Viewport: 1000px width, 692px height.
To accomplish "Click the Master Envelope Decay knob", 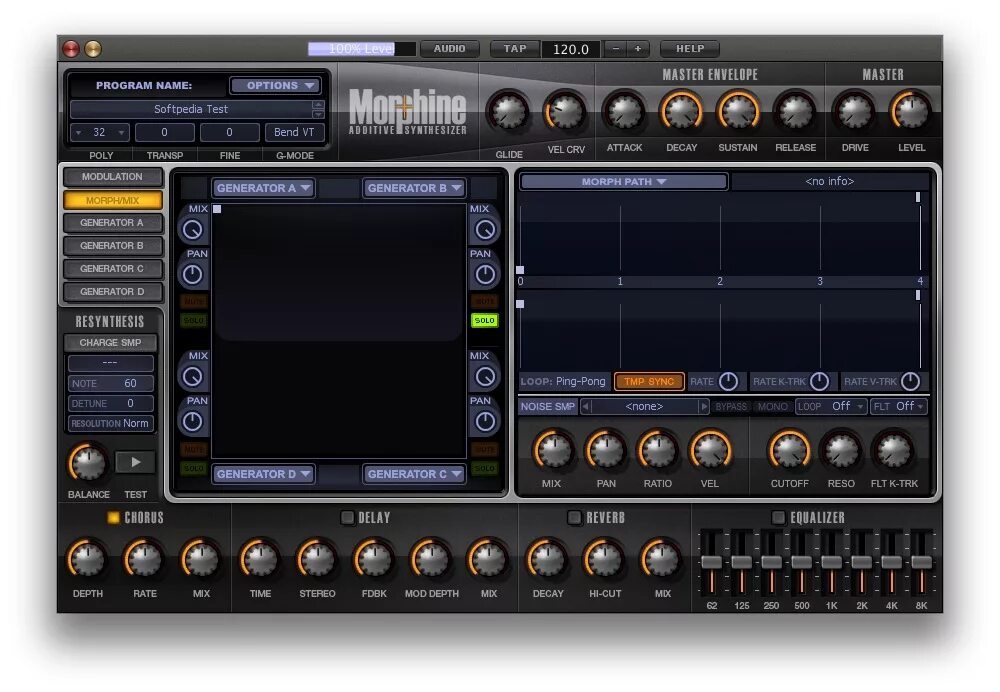I will pos(681,112).
